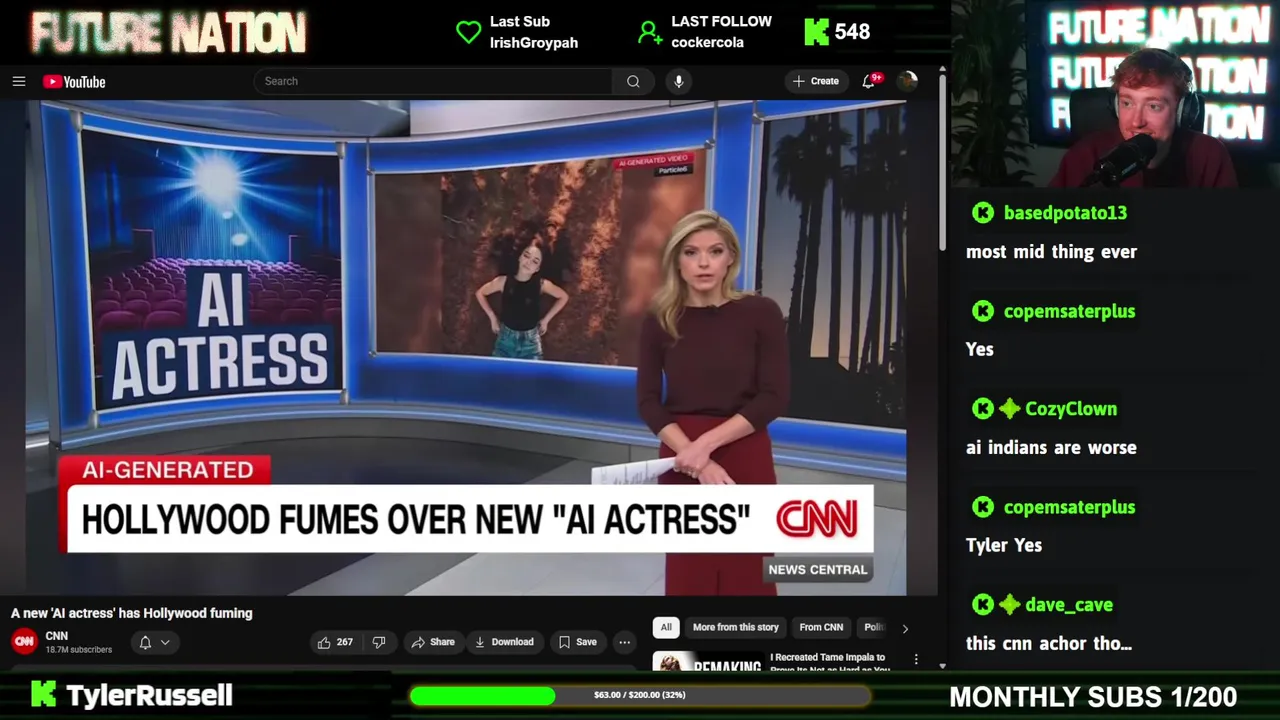Image resolution: width=1280 pixels, height=720 pixels.
Task: Select More from this story chip
Action: point(735,627)
